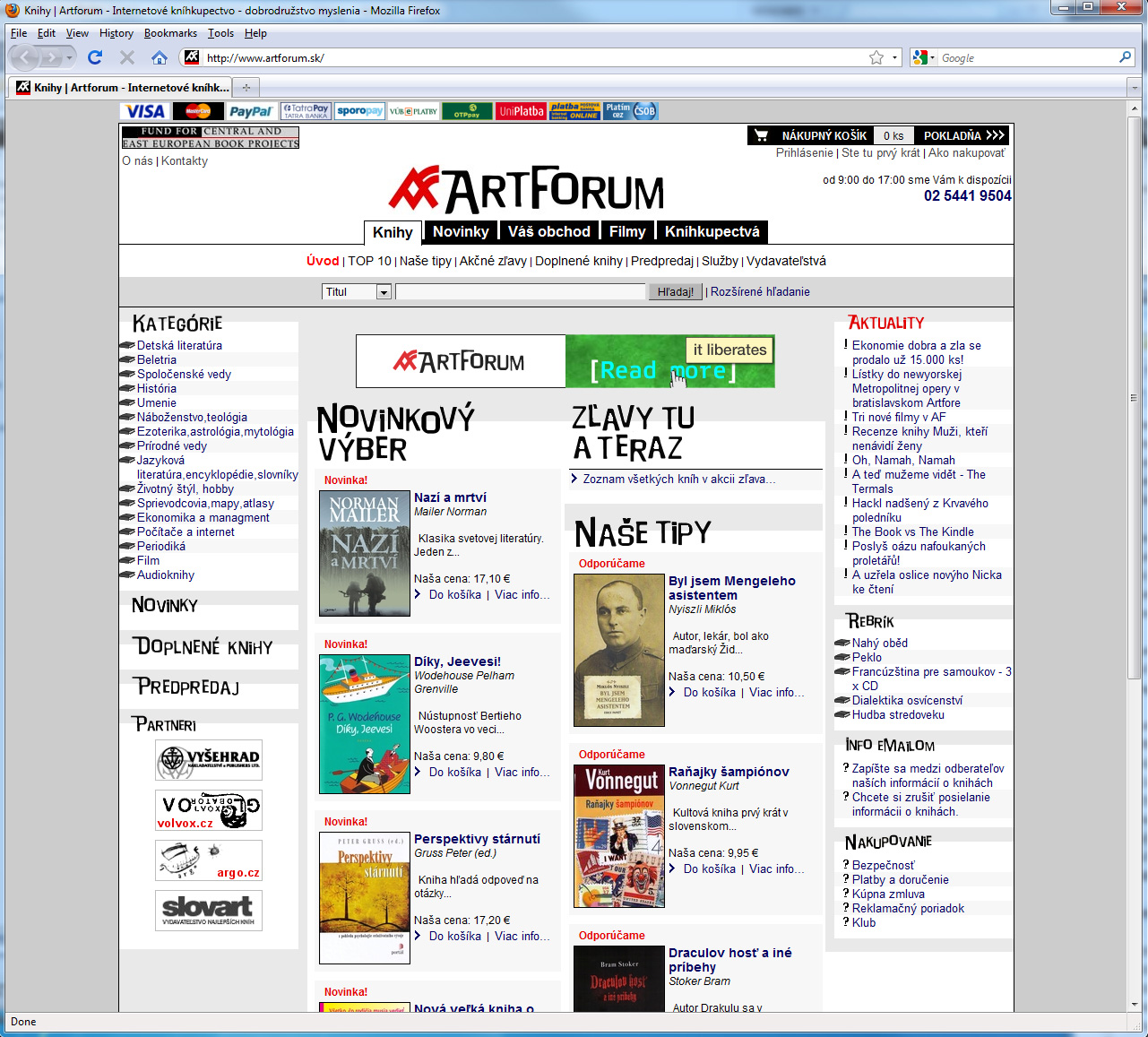This screenshot has width=1148, height=1037.
Task: Open the Tools menu
Action: click(x=220, y=33)
